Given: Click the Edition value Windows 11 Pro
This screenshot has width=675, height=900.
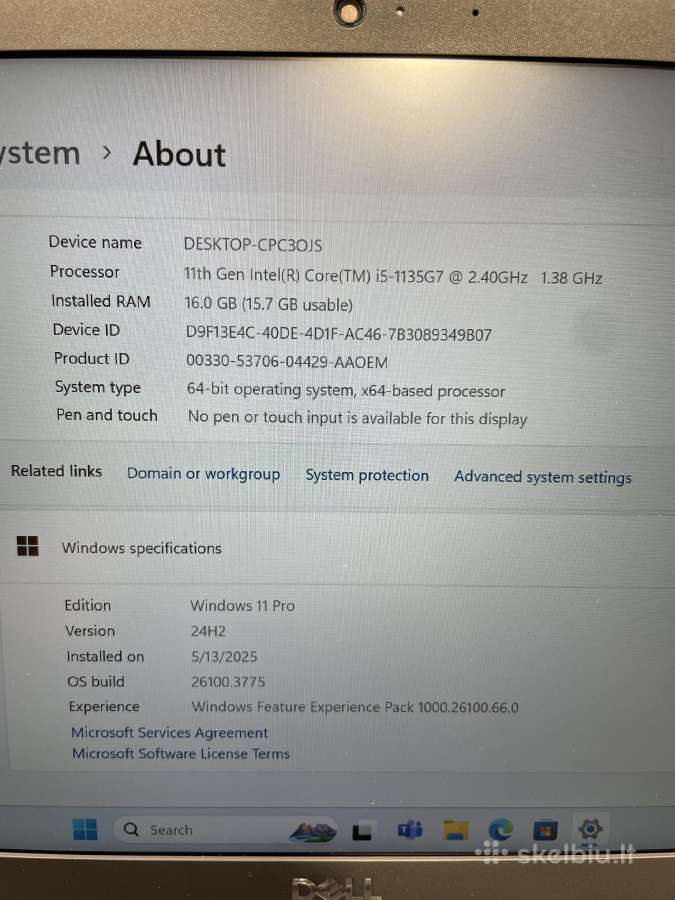Looking at the screenshot, I should pos(242,606).
